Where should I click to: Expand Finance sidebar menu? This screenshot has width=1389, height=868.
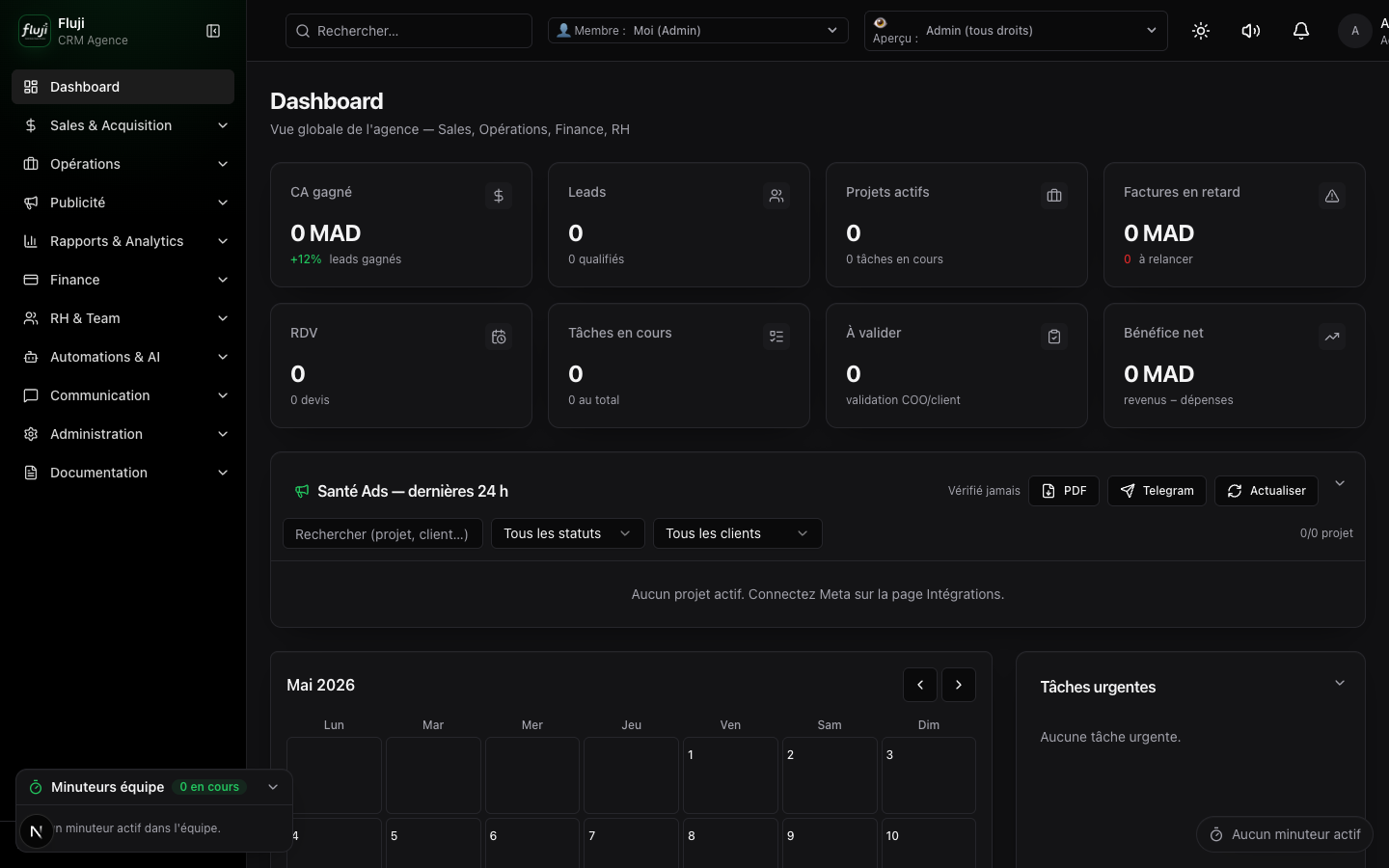click(x=123, y=280)
